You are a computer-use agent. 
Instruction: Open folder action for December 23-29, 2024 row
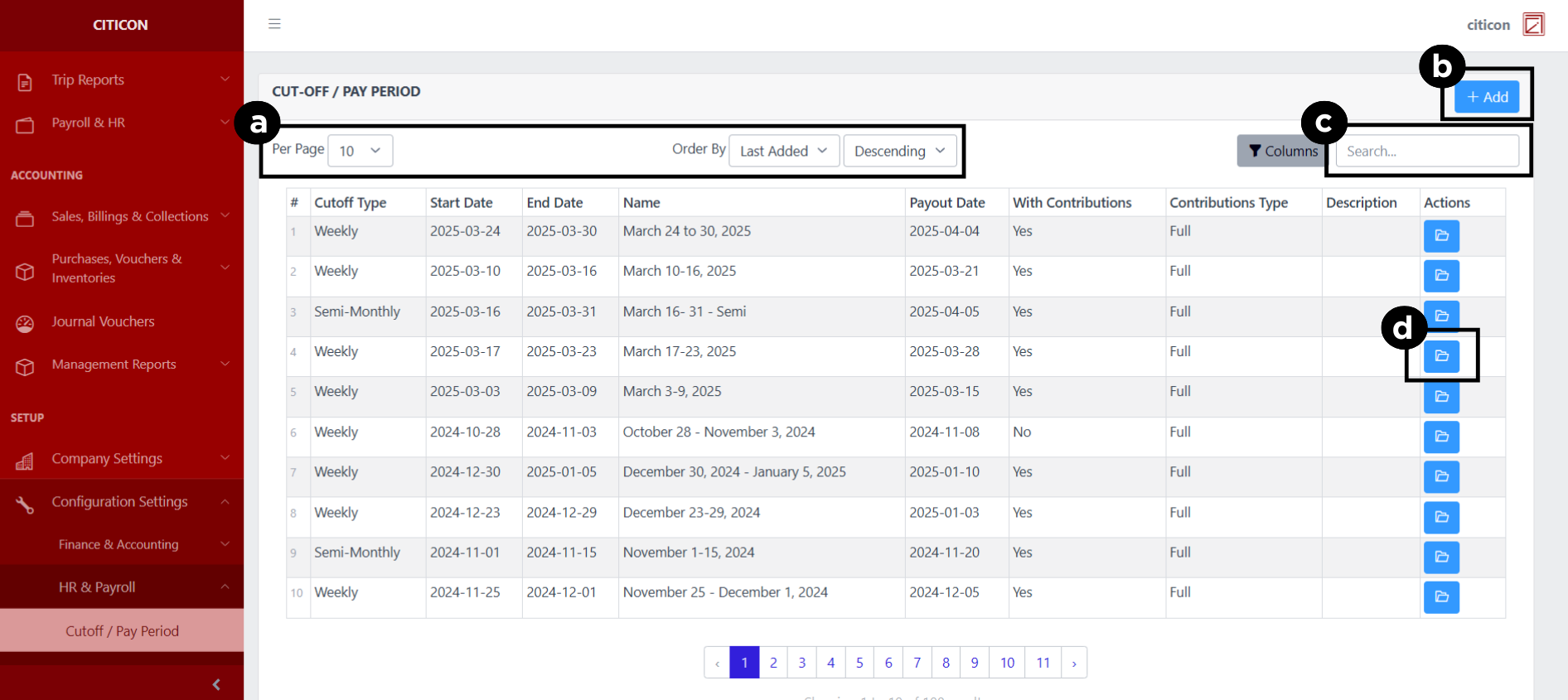click(1441, 517)
